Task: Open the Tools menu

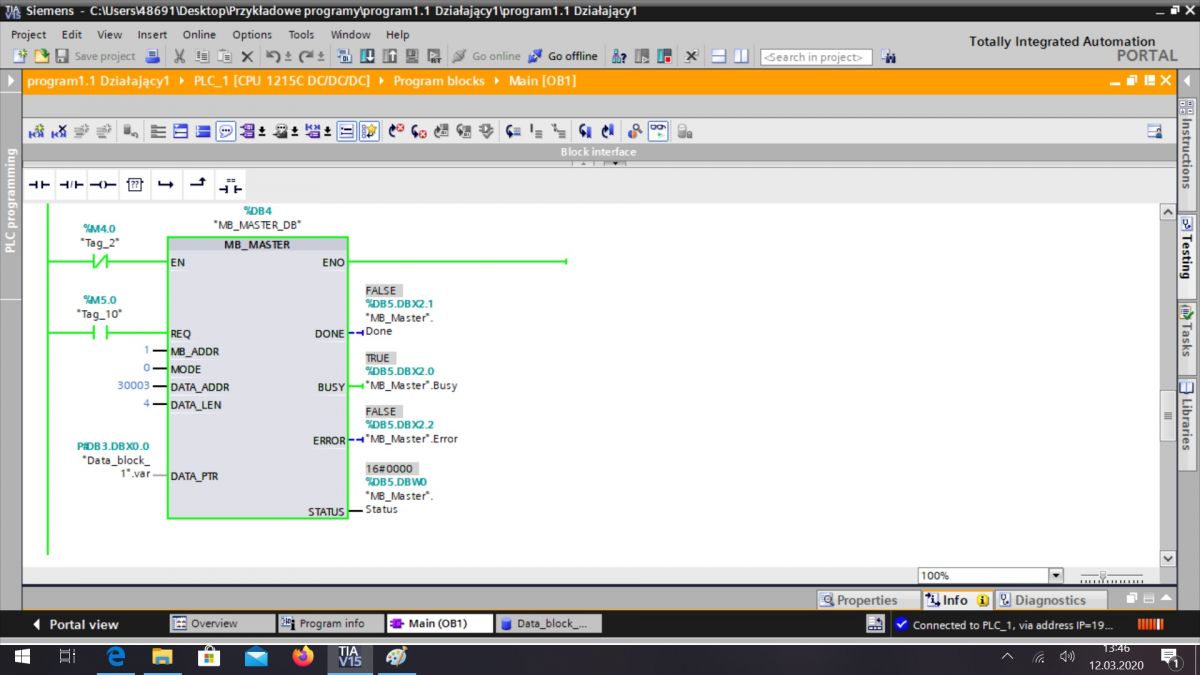Action: 301,34
